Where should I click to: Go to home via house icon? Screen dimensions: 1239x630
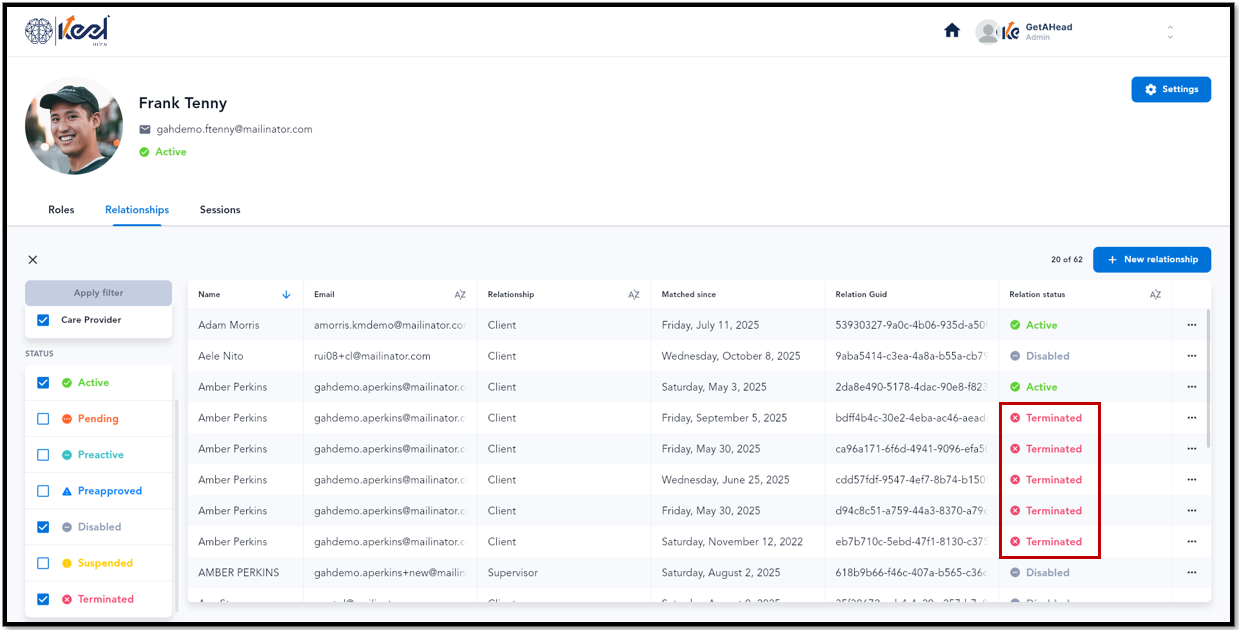[952, 31]
